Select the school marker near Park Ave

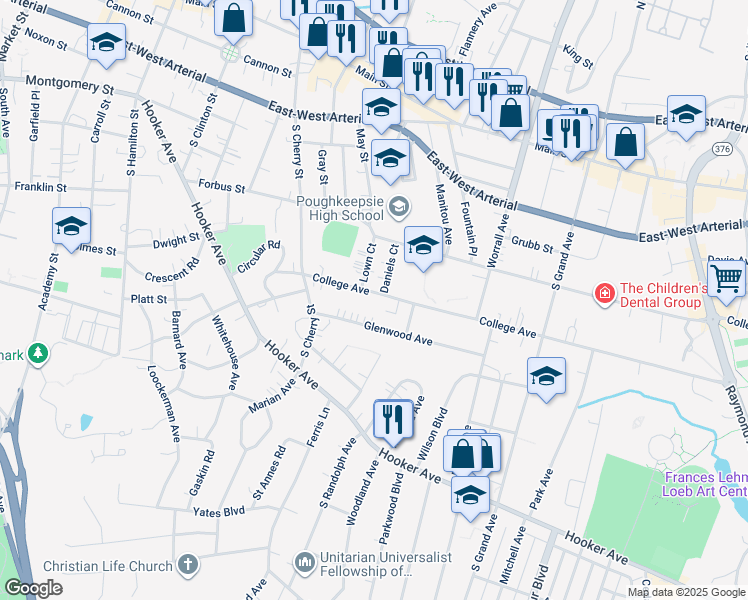[547, 378]
